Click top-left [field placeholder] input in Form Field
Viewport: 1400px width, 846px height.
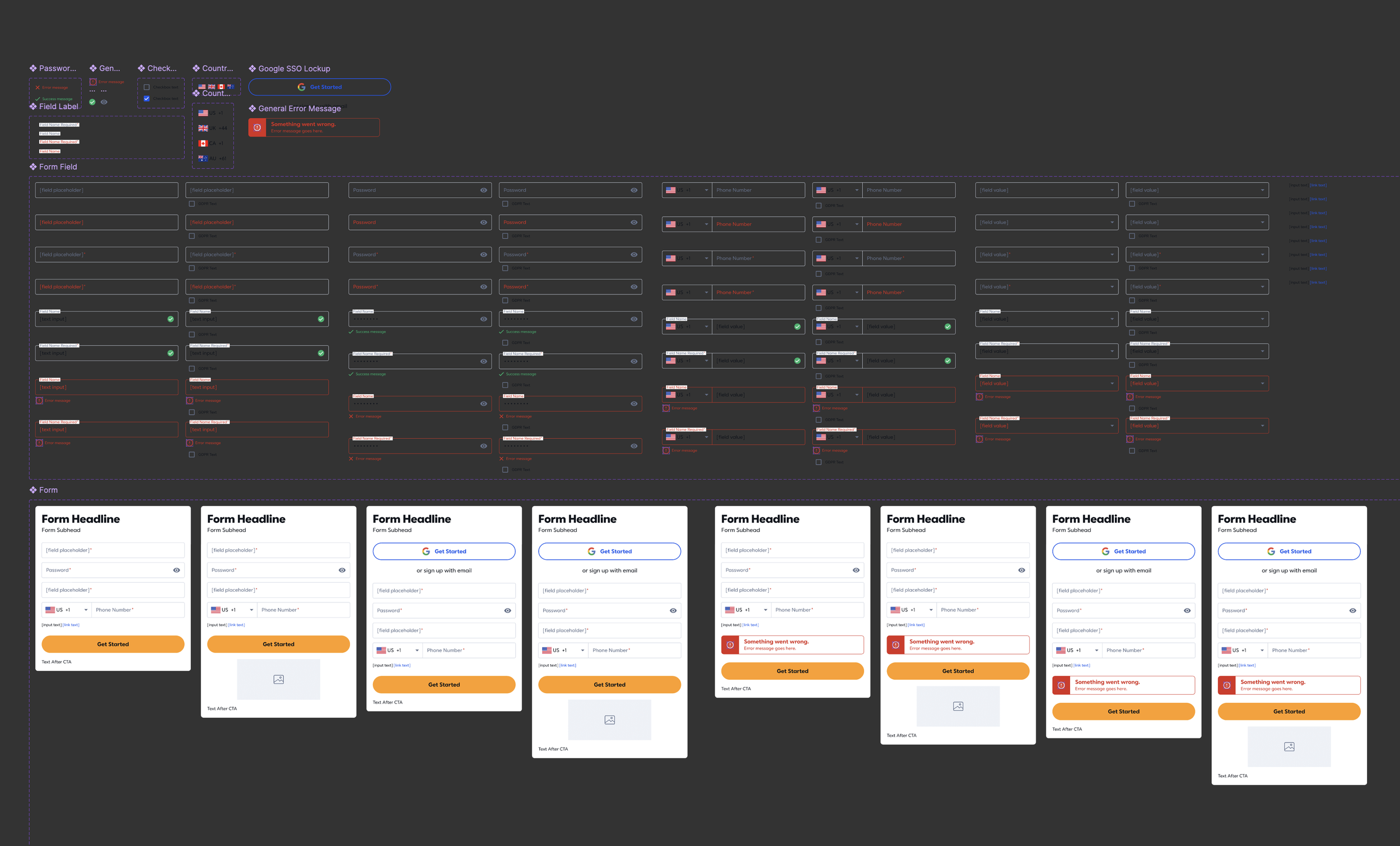[x=106, y=190]
